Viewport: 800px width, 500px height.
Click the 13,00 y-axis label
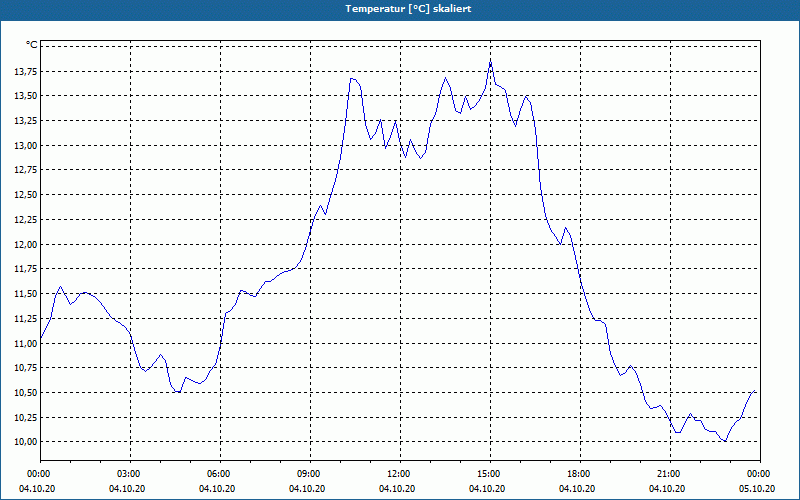click(x=26, y=145)
